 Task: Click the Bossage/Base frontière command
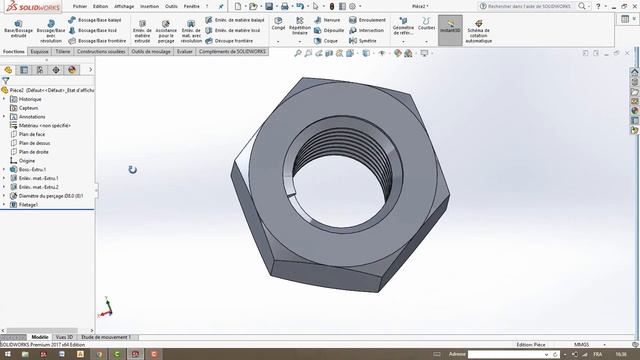(97, 41)
